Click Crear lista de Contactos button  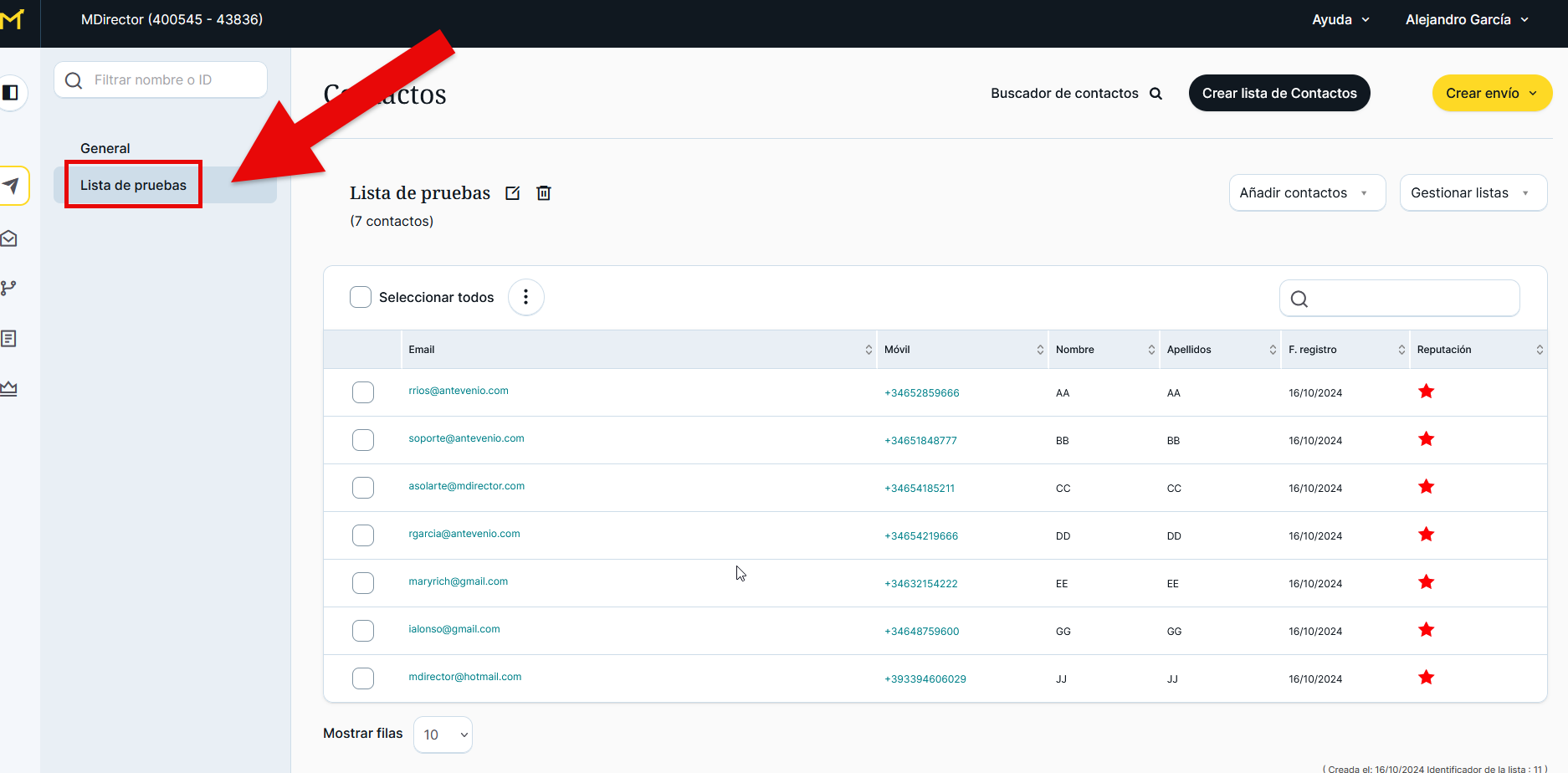pyautogui.click(x=1278, y=93)
